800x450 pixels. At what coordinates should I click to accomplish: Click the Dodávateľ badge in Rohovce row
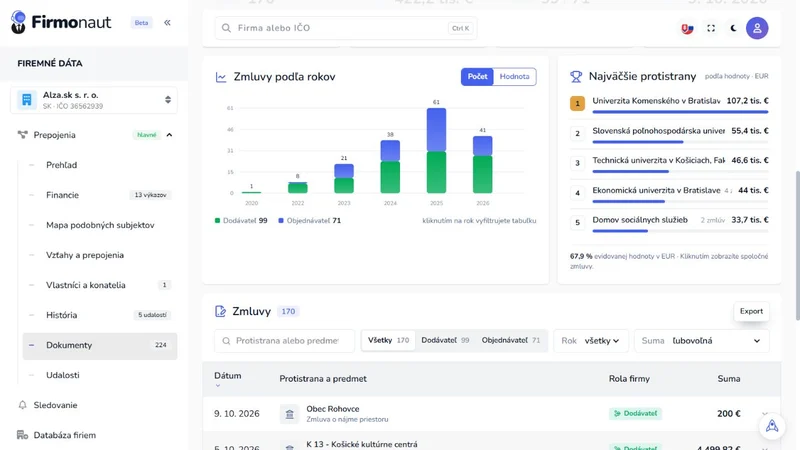pos(635,414)
